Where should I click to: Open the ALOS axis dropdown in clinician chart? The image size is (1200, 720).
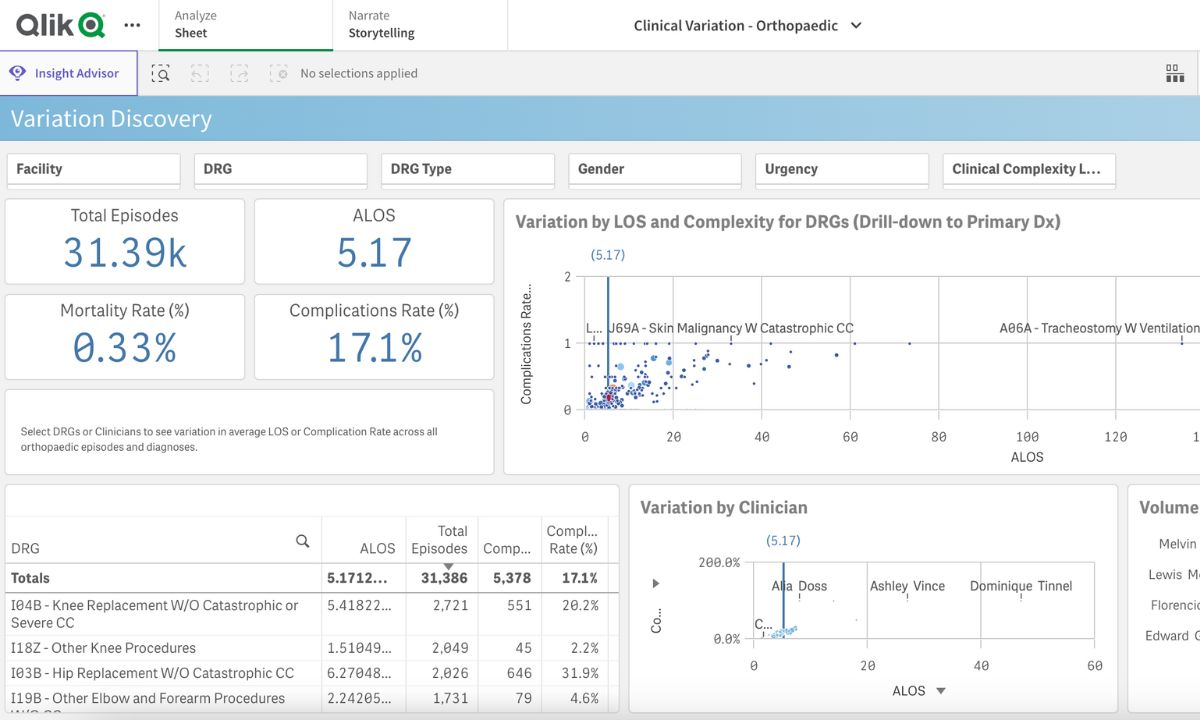coord(940,691)
